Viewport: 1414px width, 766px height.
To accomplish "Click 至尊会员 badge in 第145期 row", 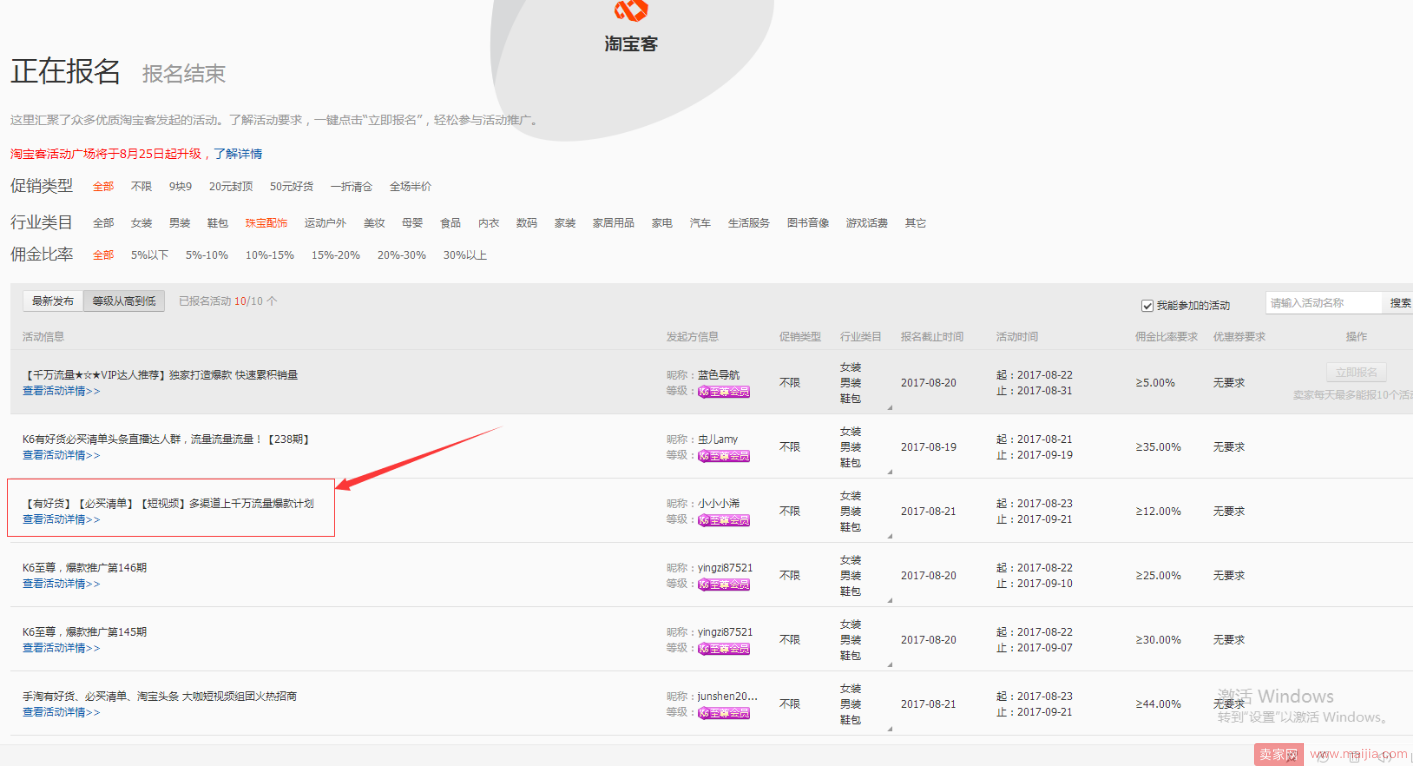I will 724,648.
